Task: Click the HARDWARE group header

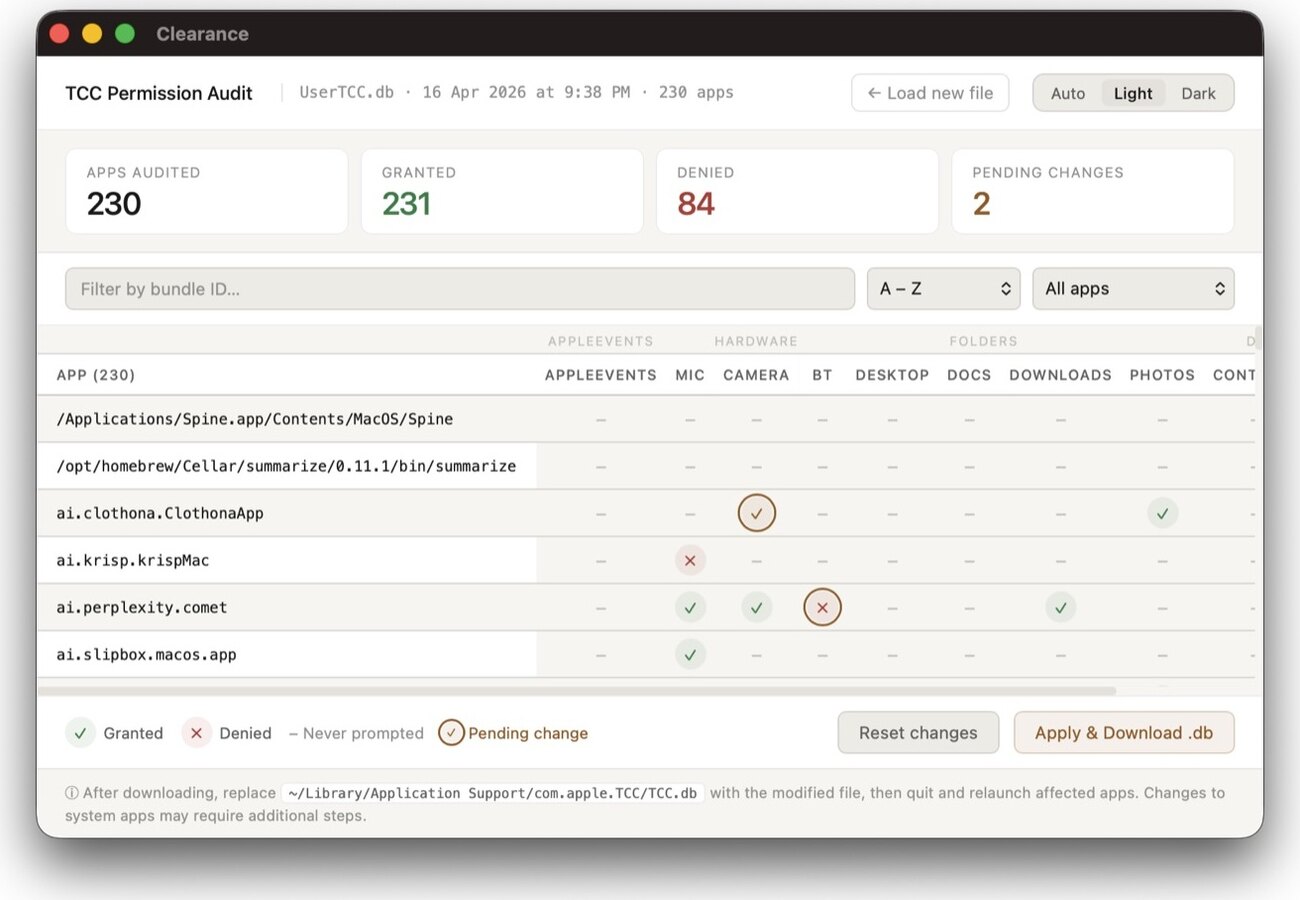Action: pyautogui.click(x=756, y=341)
